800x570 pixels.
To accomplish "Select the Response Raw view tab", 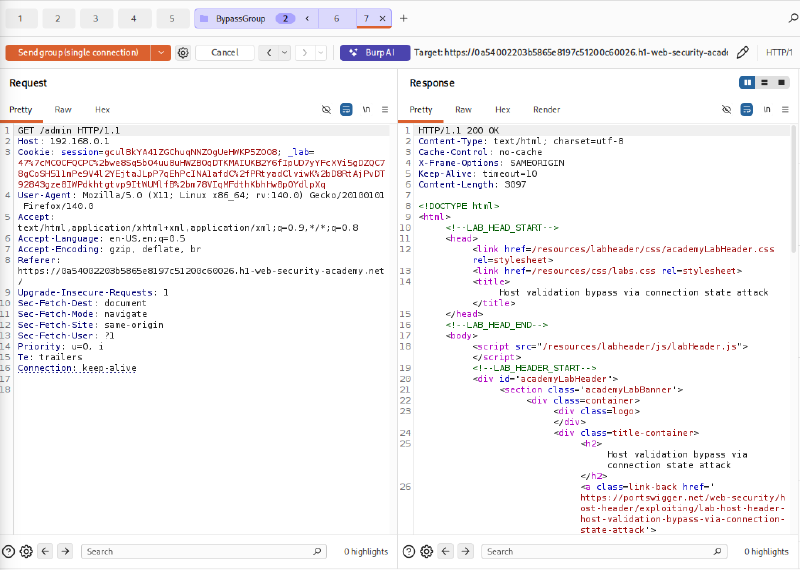I will click(463, 110).
